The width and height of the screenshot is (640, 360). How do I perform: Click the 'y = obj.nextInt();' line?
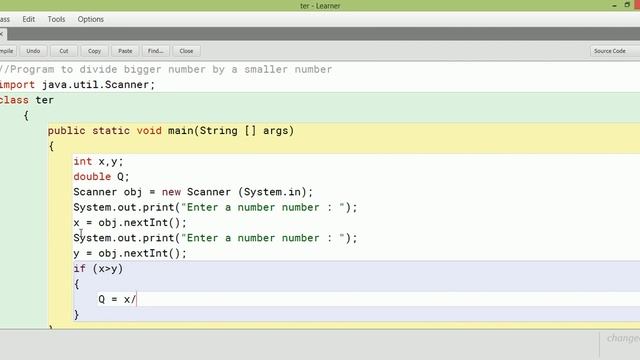click(x=130, y=253)
